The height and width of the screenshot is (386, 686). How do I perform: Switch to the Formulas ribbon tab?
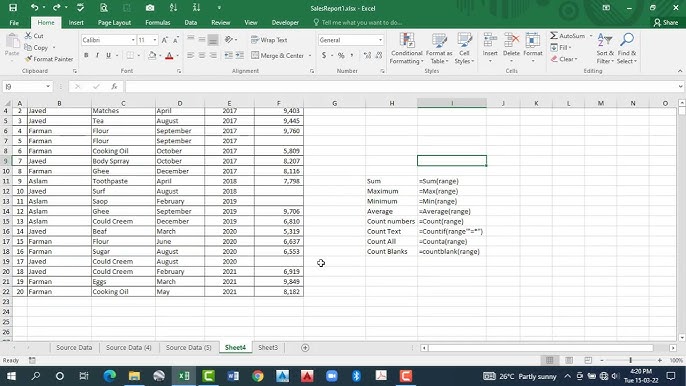point(158,22)
